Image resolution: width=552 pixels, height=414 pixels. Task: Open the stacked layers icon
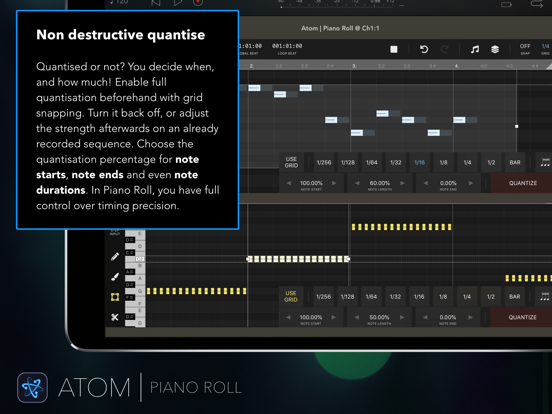[495, 49]
